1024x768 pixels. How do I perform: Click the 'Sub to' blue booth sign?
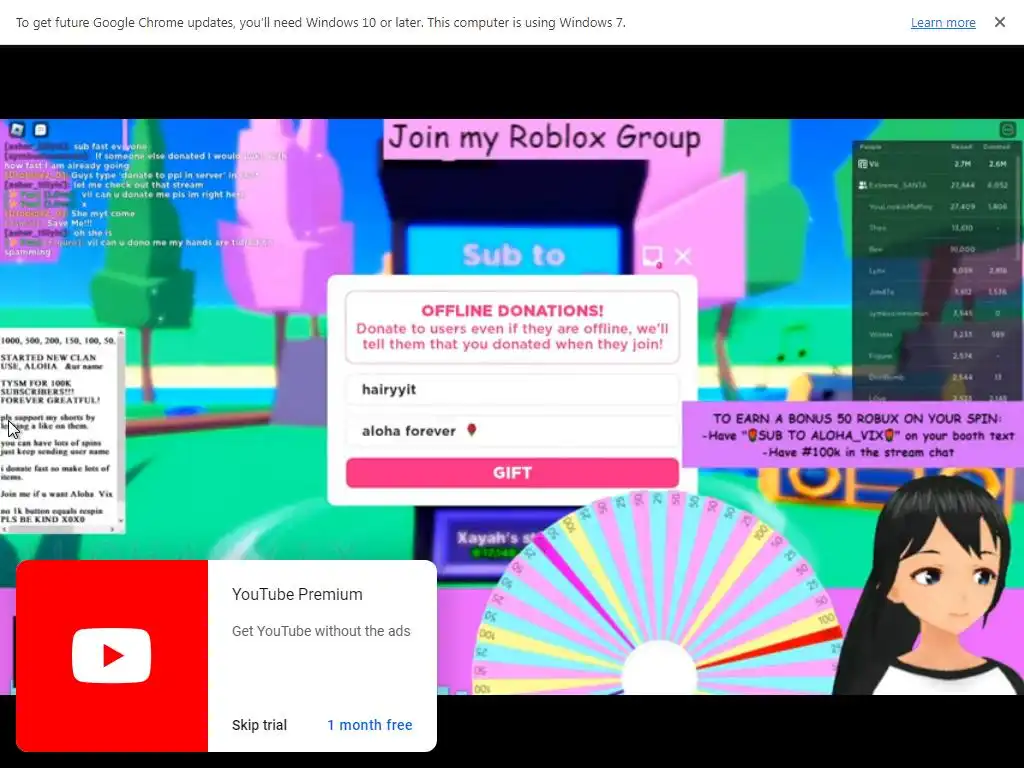coord(513,254)
